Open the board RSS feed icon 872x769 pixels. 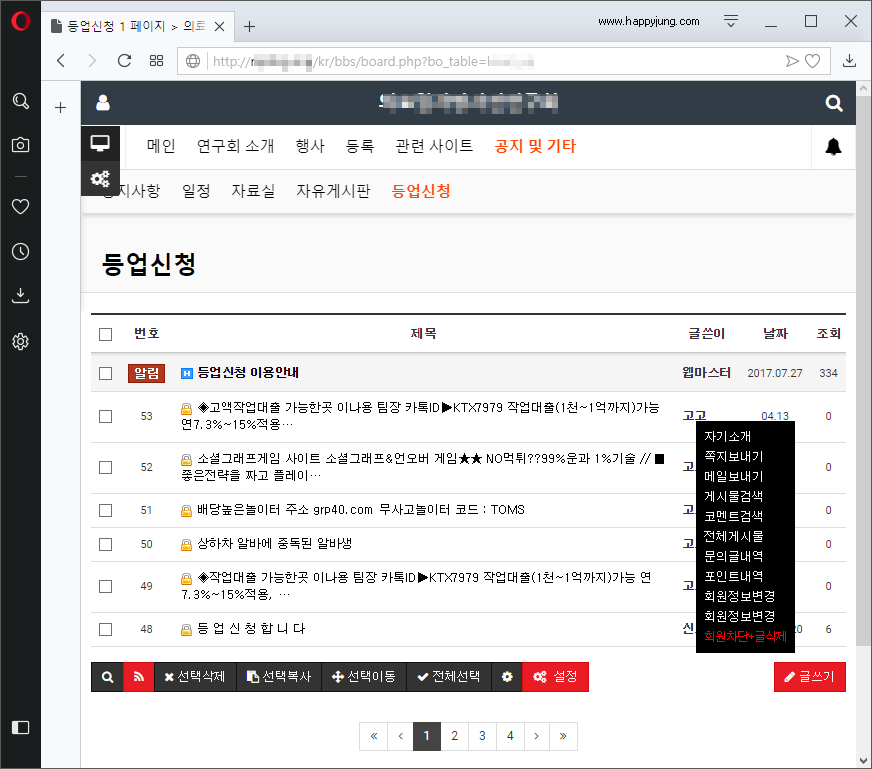click(139, 677)
